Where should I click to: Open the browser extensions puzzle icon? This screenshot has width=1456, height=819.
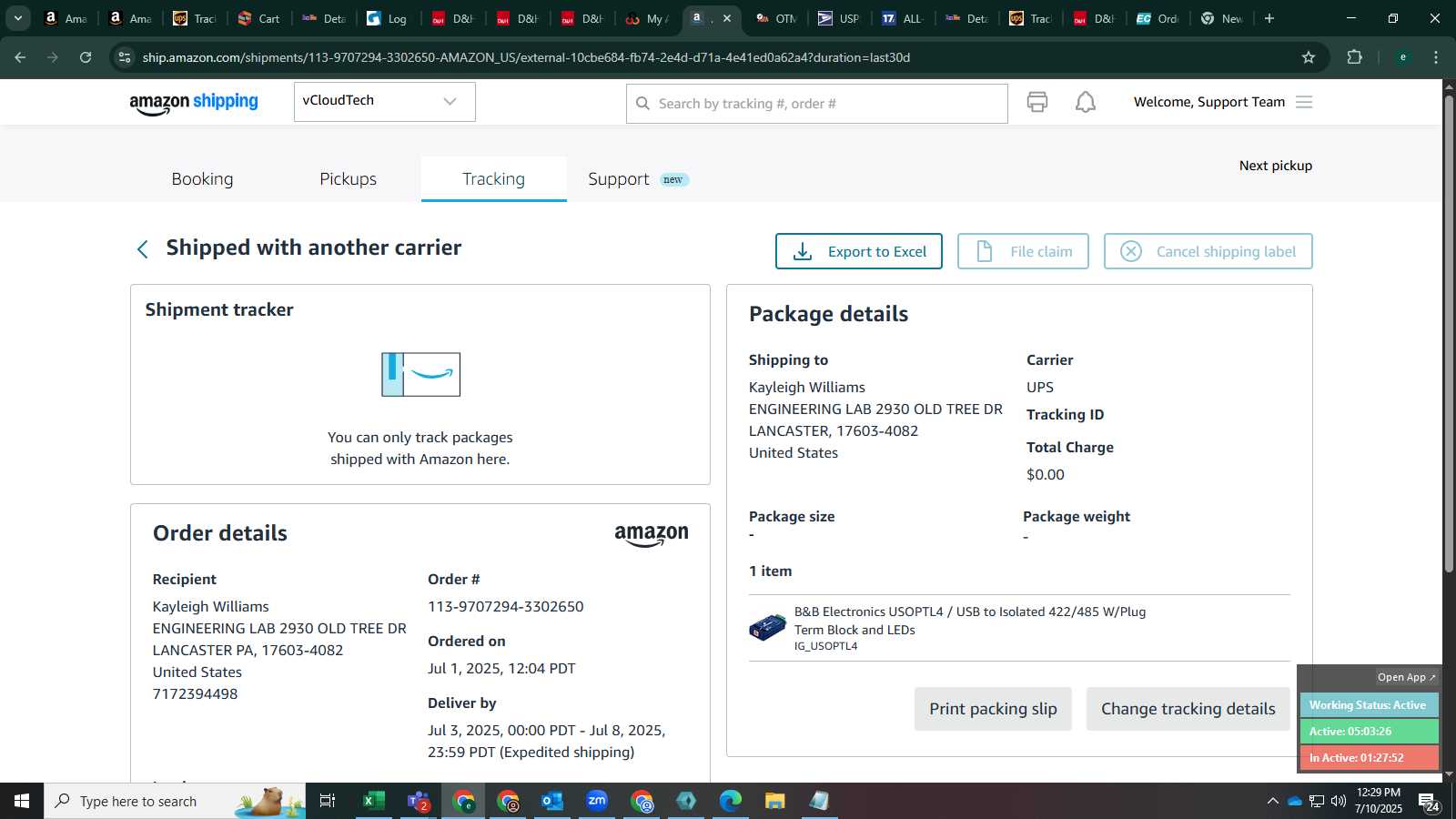click(x=1355, y=57)
